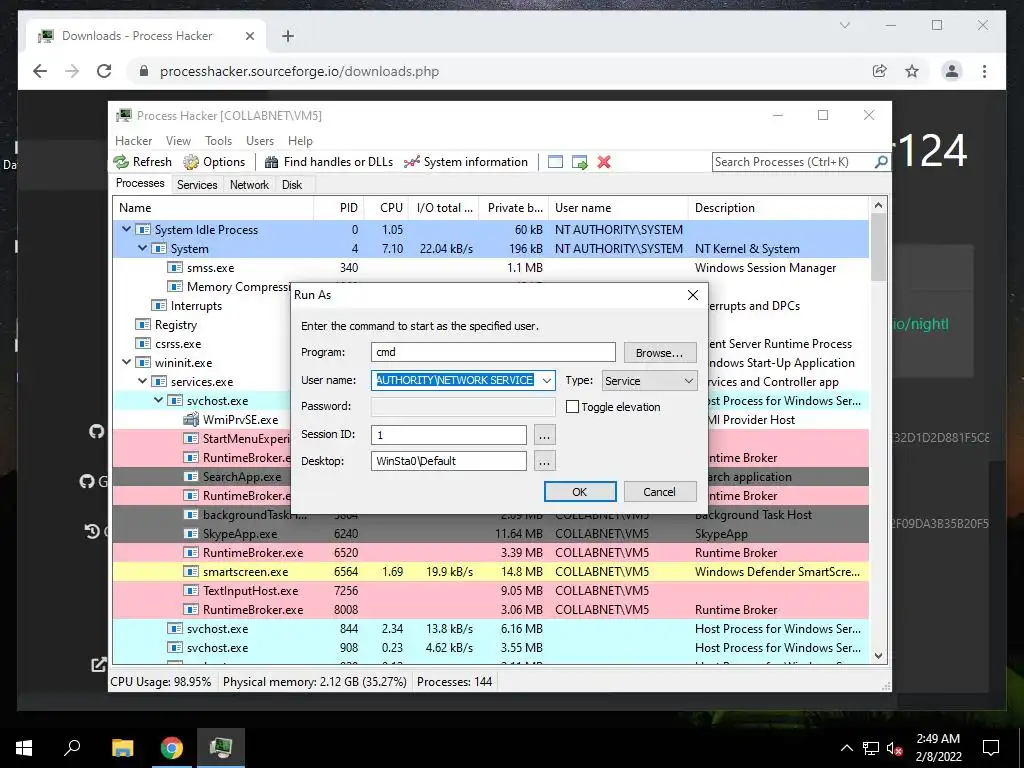Click Cancel in Run As dialog
This screenshot has height=768, width=1024.
click(660, 492)
